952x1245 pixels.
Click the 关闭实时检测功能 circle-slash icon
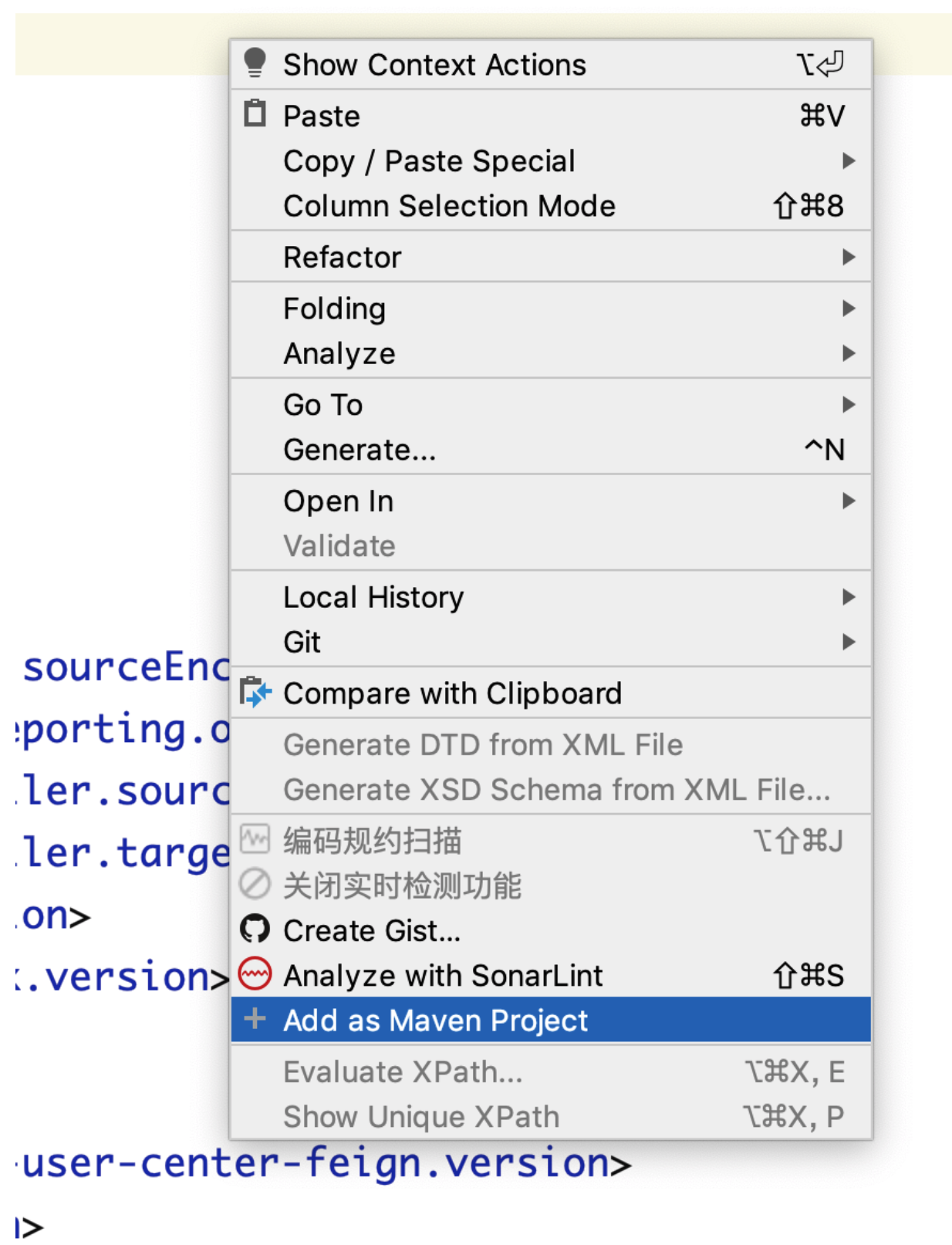(x=255, y=885)
